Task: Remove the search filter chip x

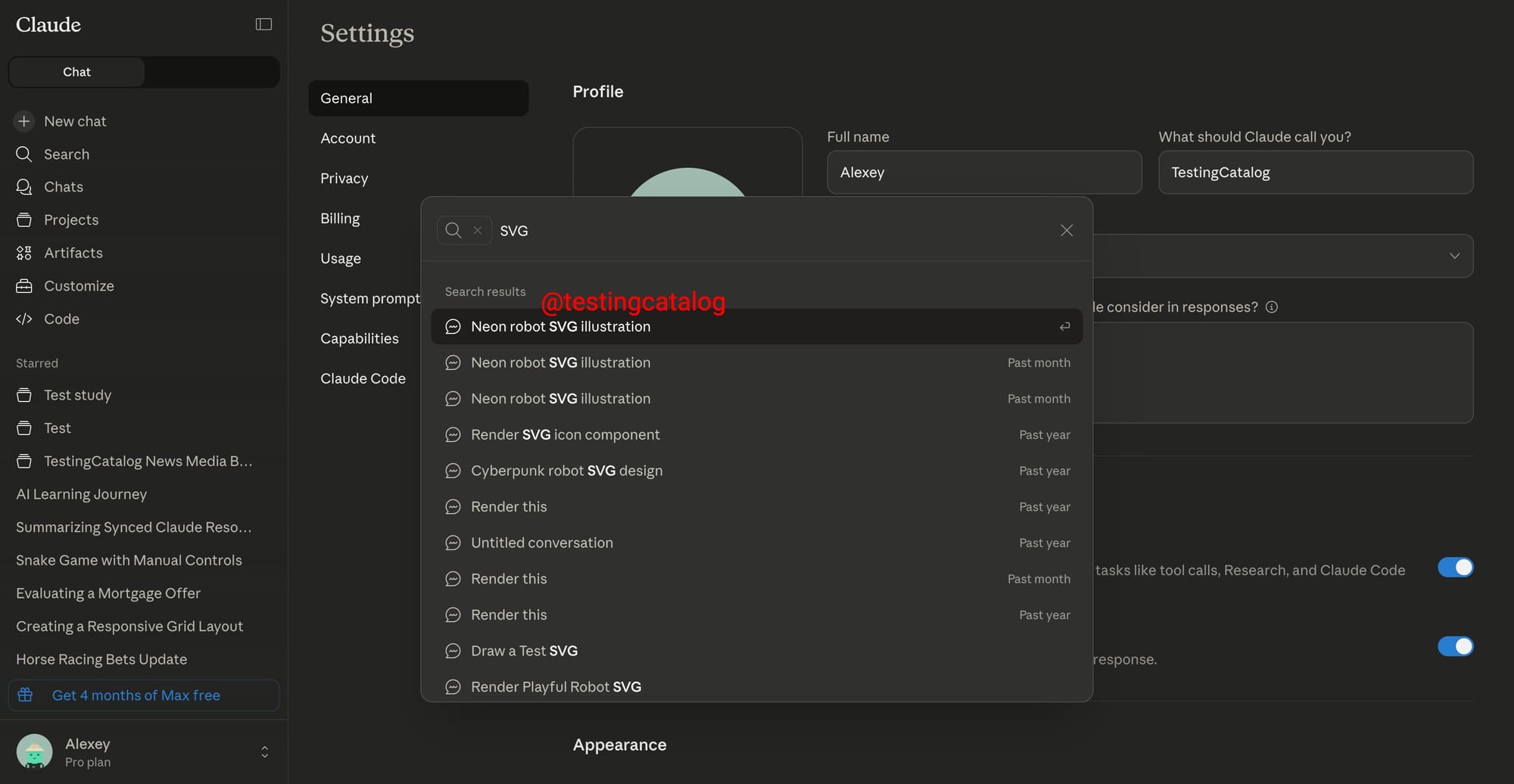Action: coord(478,230)
